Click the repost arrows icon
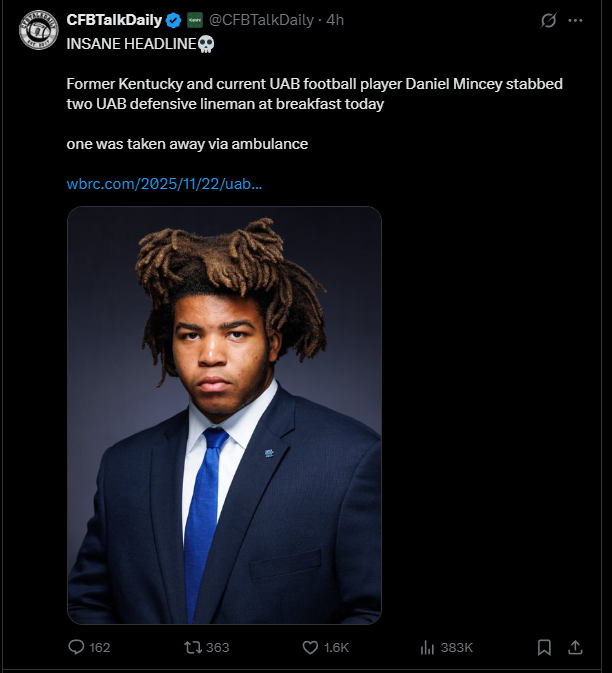 point(193,647)
